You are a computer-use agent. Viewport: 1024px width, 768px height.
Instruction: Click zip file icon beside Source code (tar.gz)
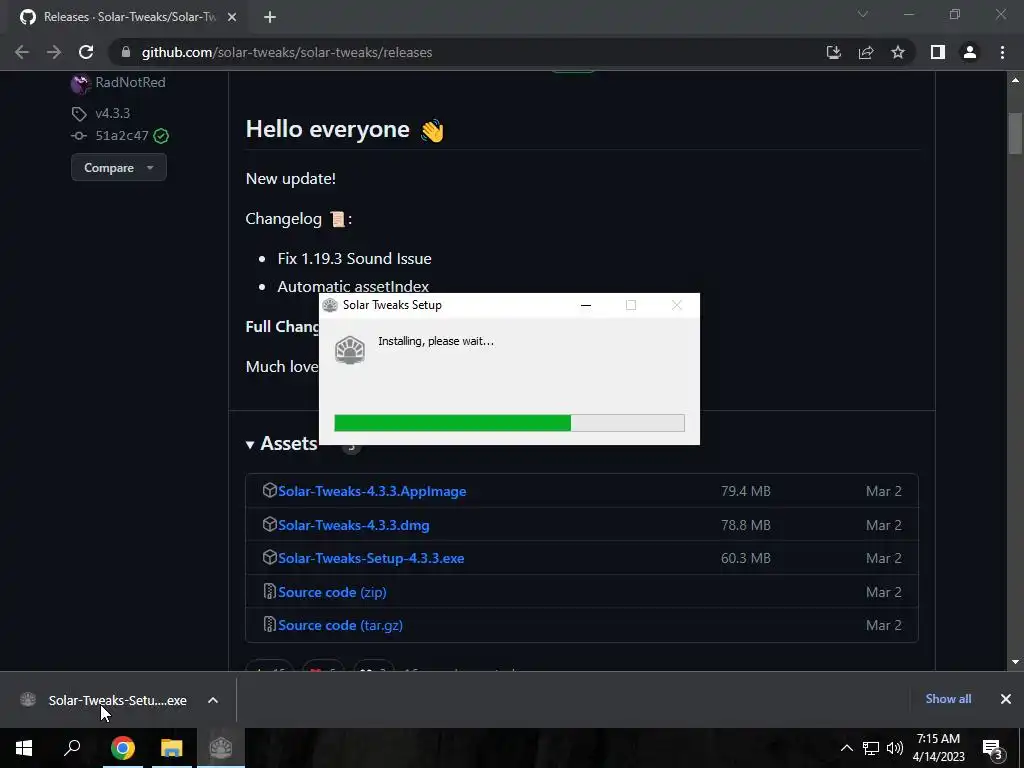point(269,624)
